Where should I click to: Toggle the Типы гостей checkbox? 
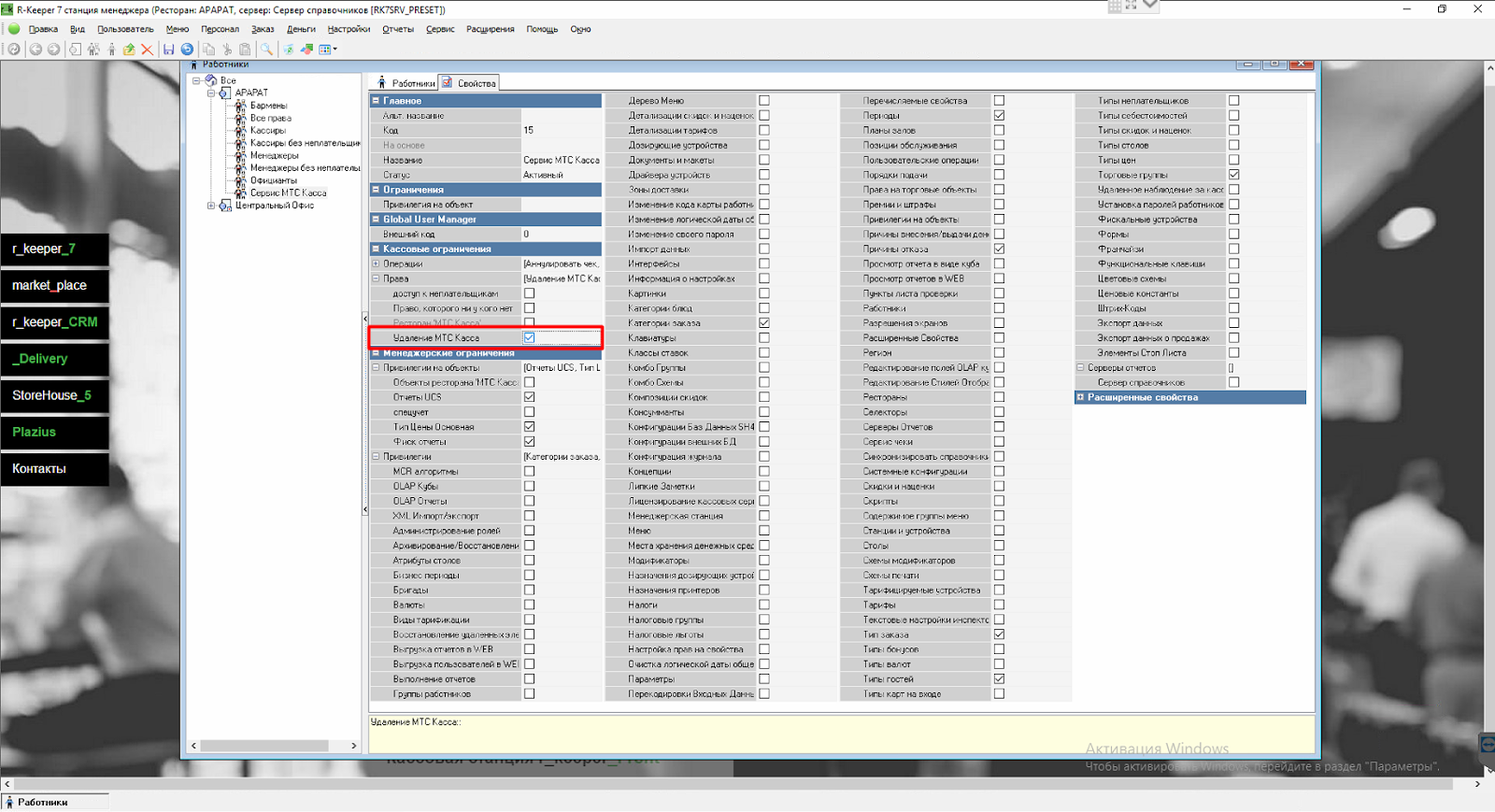tap(1000, 679)
